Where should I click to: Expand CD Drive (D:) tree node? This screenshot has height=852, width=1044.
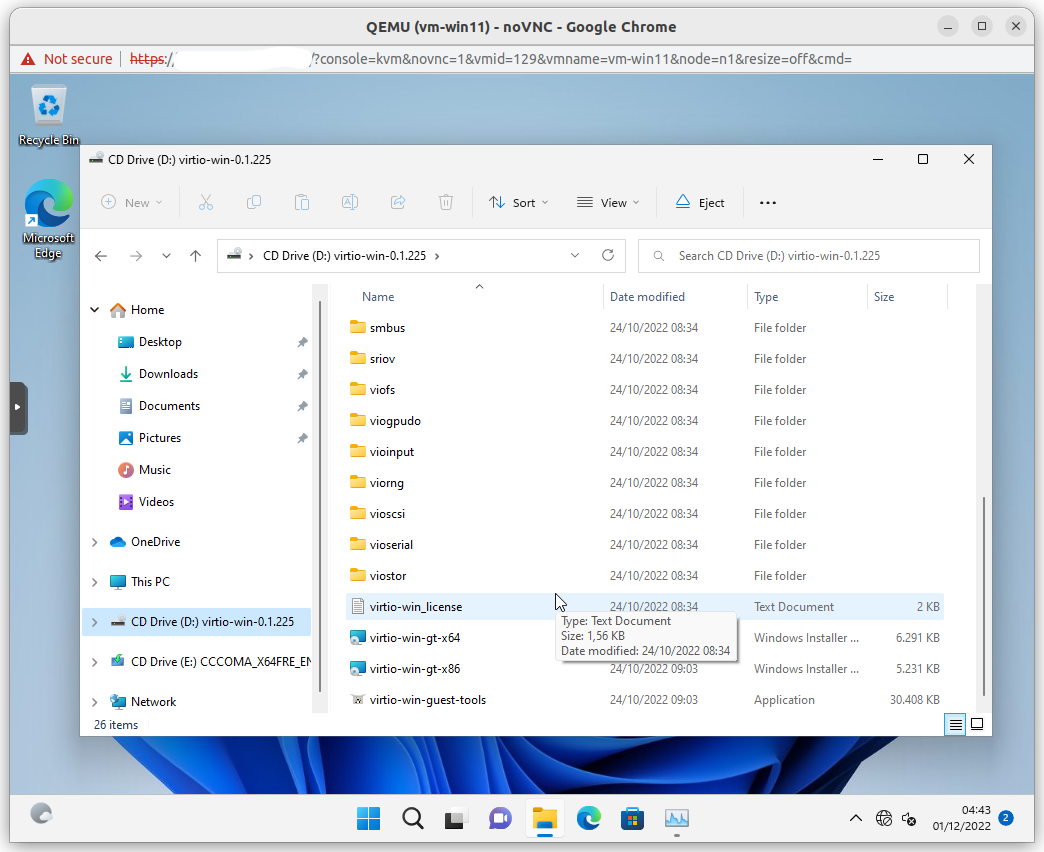95,622
